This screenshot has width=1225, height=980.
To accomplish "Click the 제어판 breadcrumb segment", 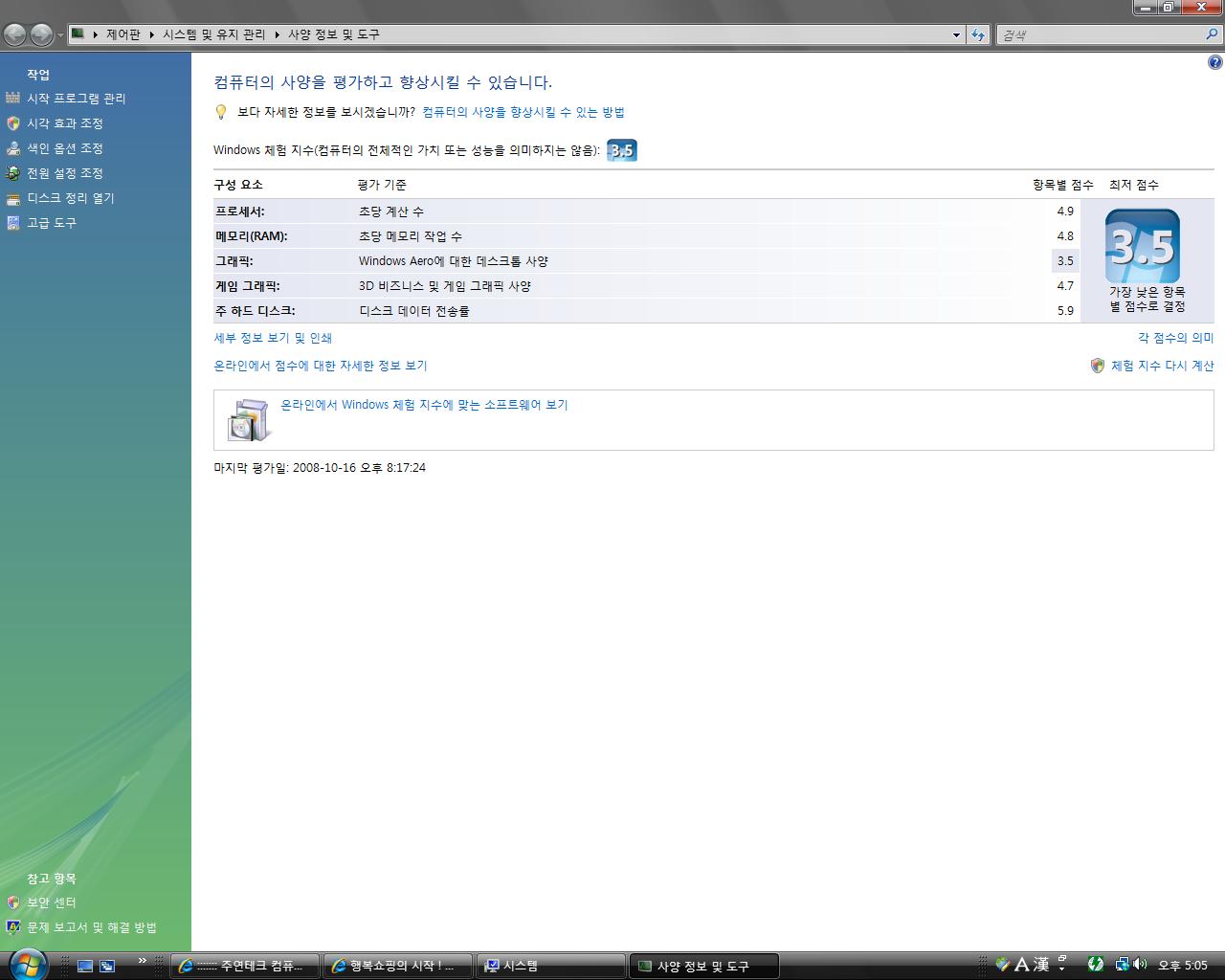I will (x=122, y=34).
